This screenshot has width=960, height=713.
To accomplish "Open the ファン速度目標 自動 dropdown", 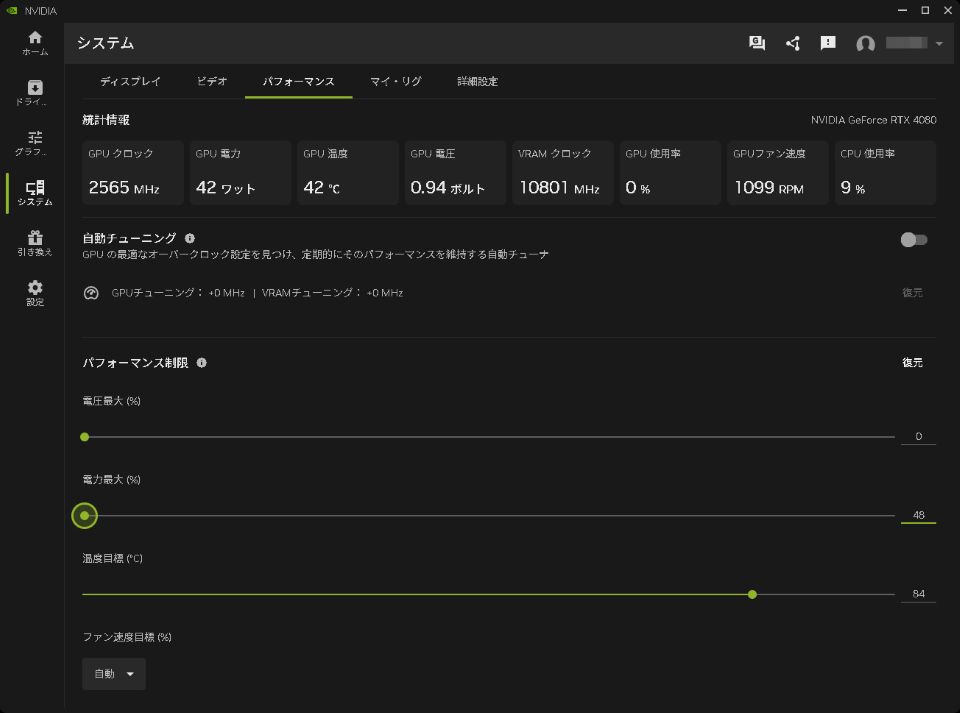I will (x=114, y=674).
